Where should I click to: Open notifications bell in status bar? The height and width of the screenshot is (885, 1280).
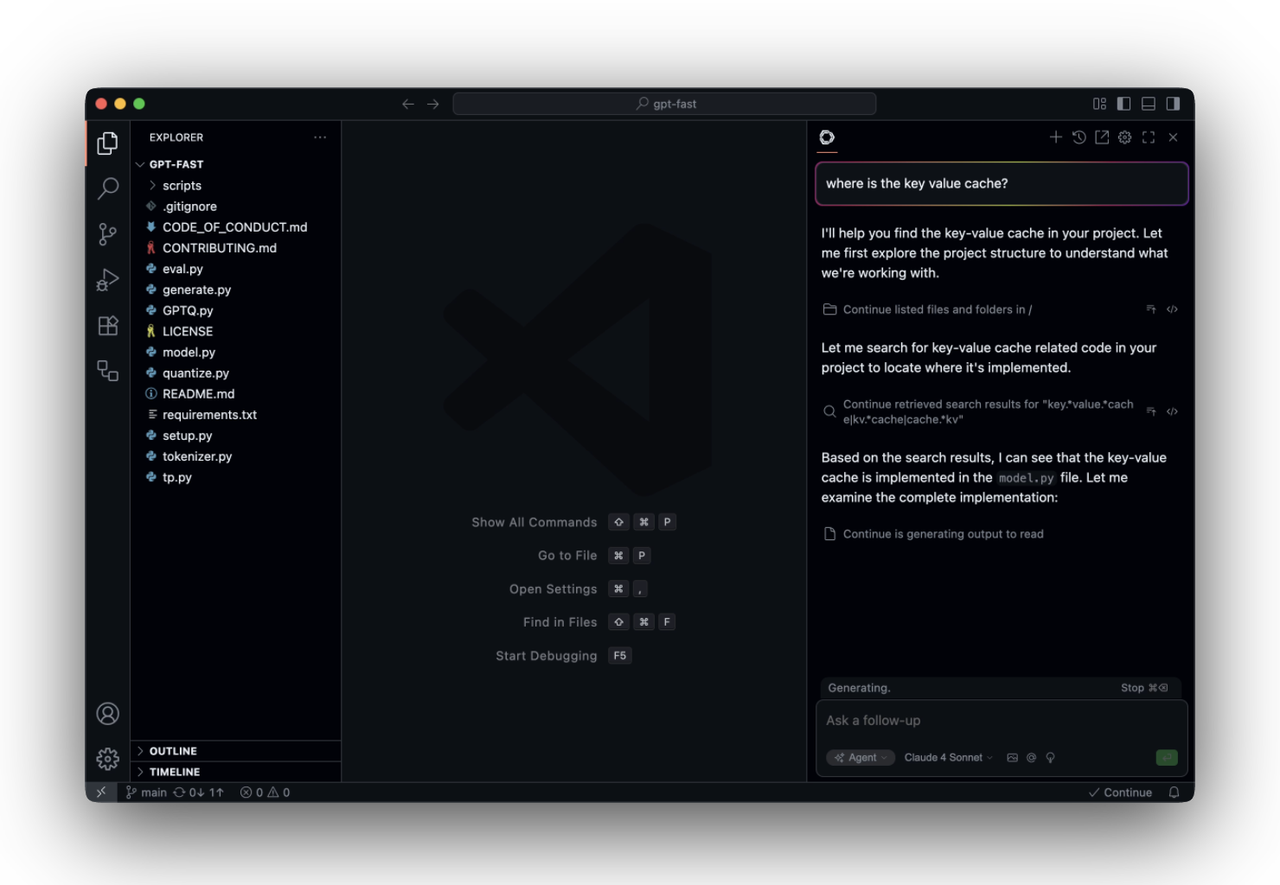[1174, 792]
